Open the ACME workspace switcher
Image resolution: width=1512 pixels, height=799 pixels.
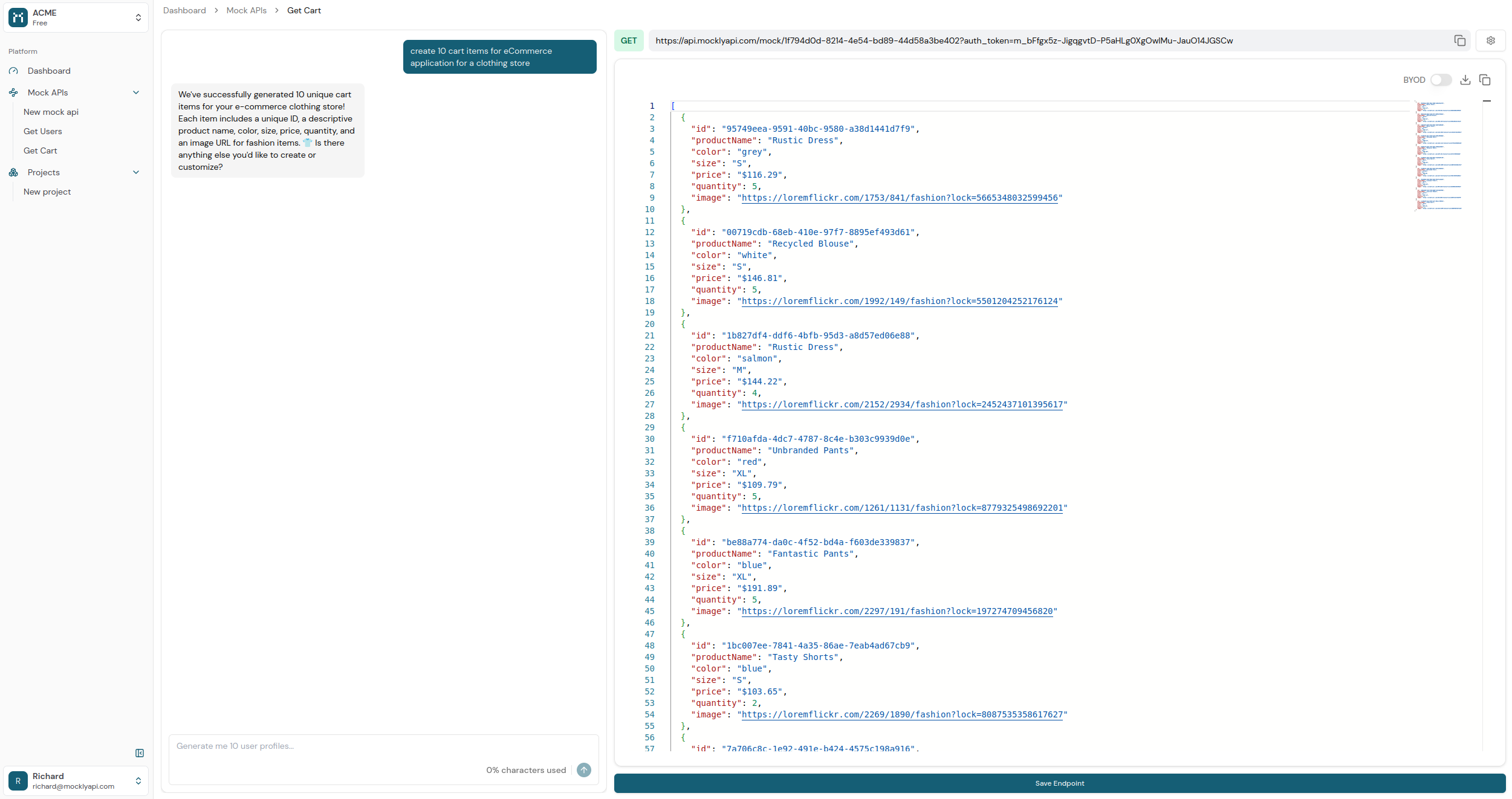tap(138, 17)
